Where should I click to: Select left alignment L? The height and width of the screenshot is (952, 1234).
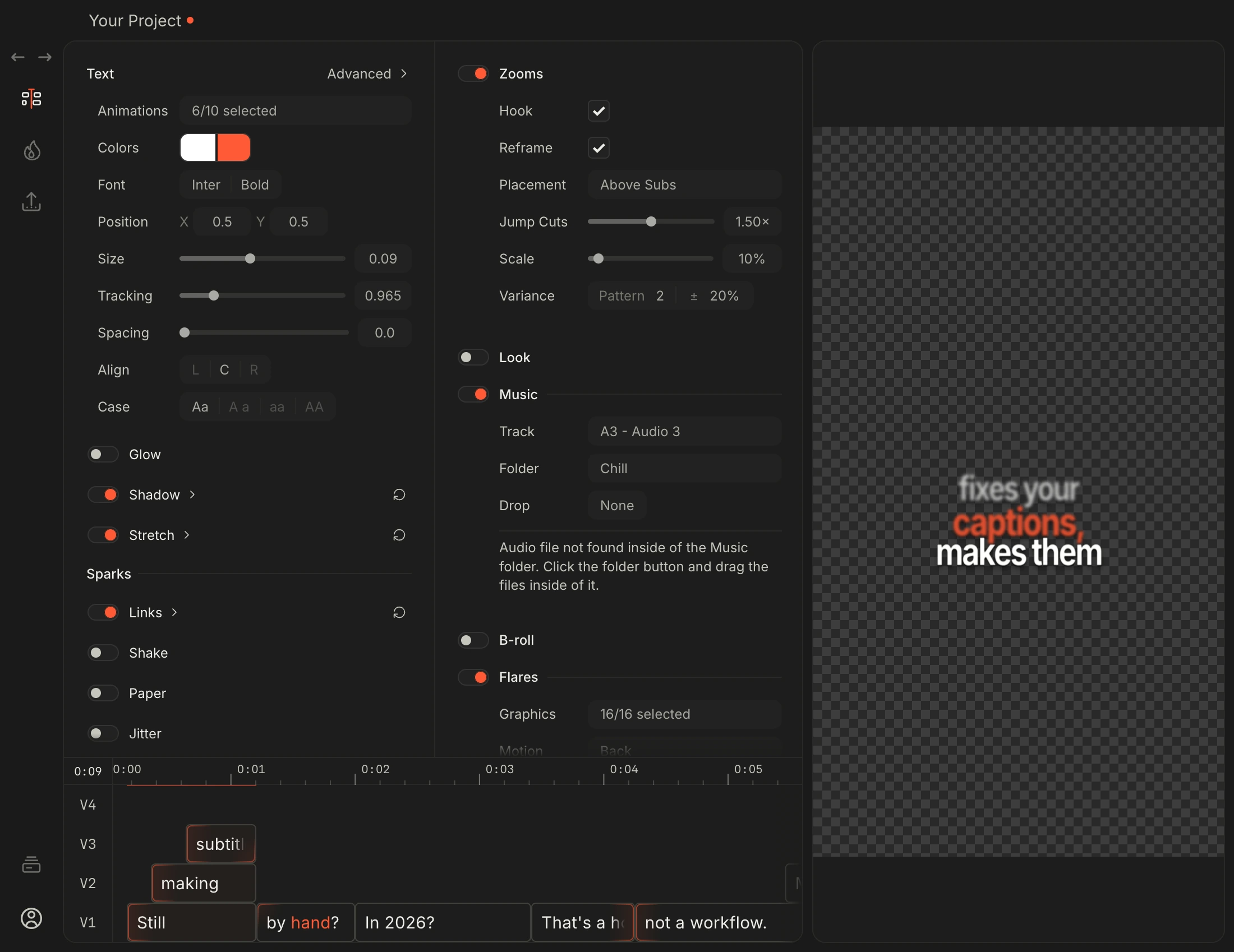196,370
